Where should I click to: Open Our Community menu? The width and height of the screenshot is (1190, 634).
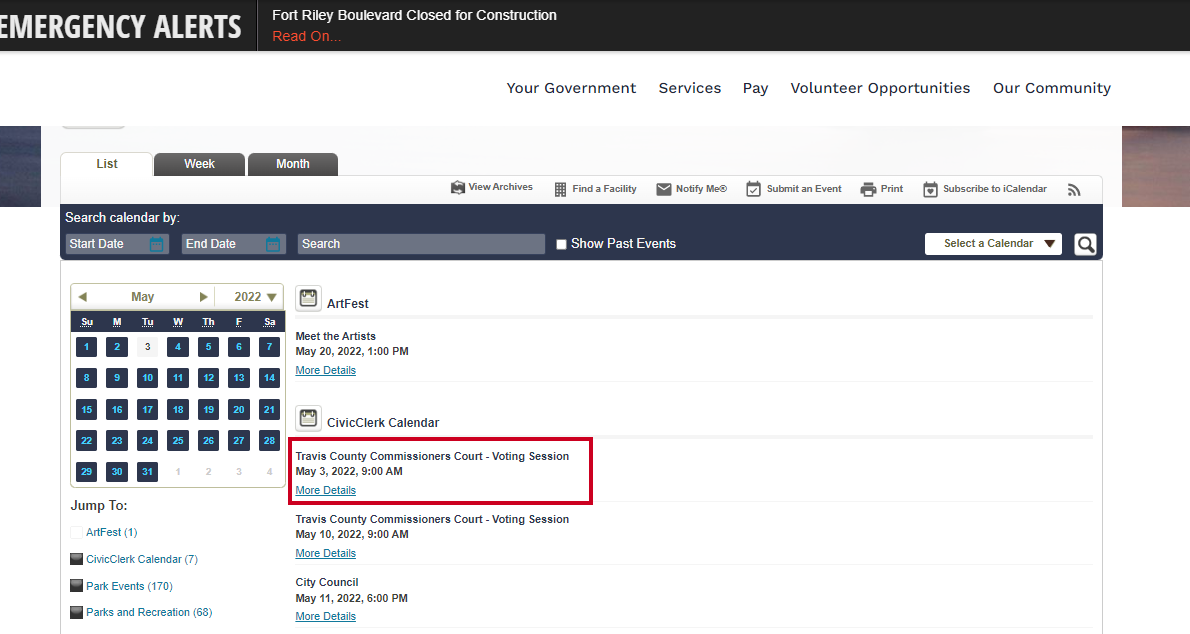1052,88
